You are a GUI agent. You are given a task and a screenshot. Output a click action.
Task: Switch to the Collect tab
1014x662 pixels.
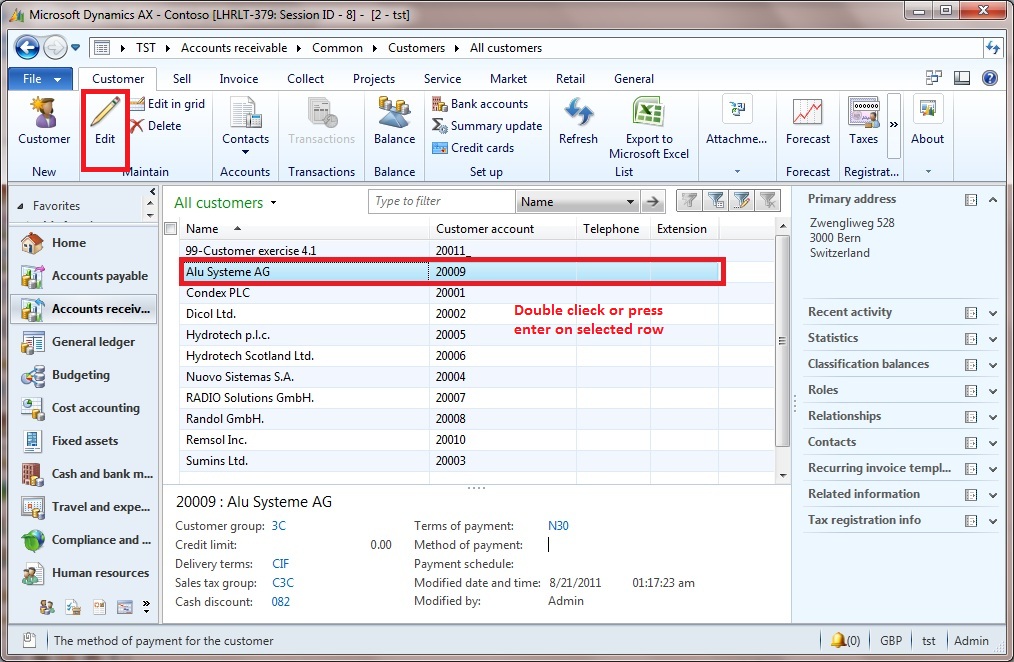pos(305,78)
